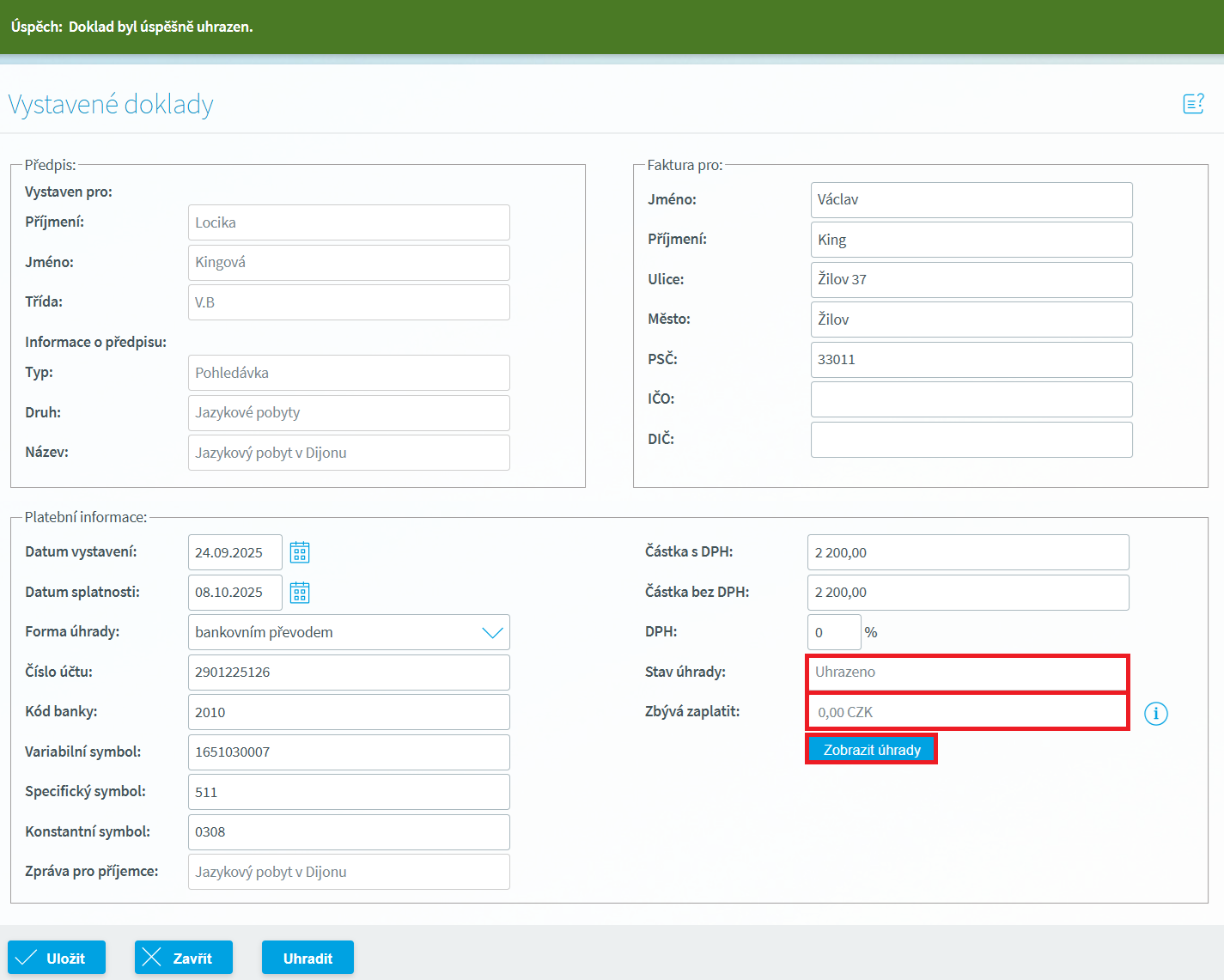Click the Uhradit button

[308, 958]
